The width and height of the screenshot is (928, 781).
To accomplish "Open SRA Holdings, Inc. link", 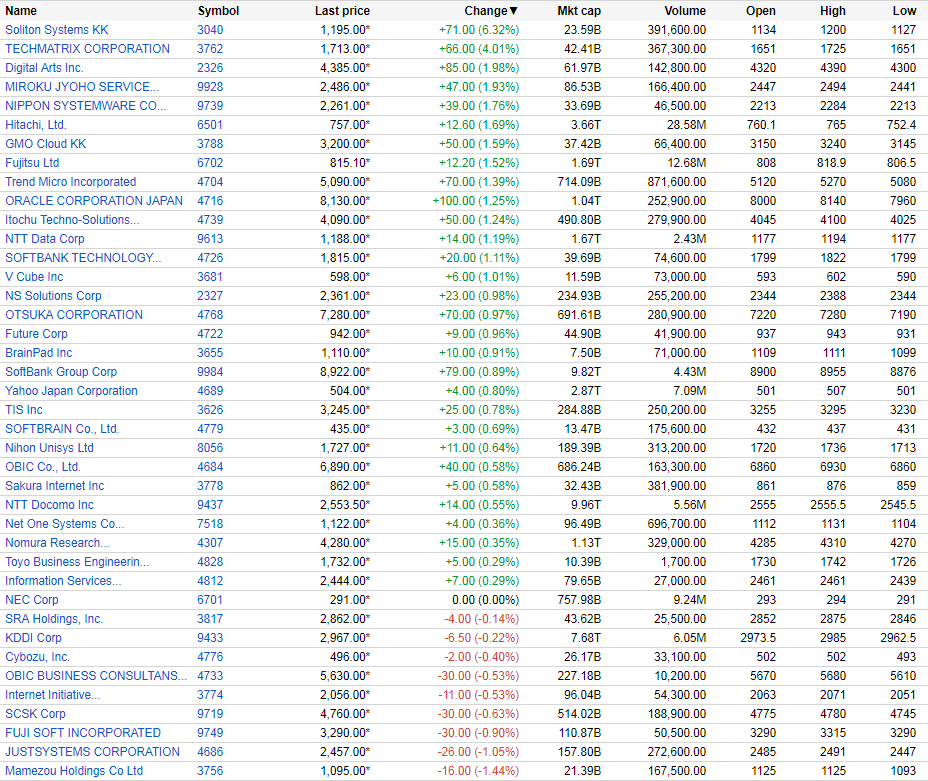I will [54, 618].
